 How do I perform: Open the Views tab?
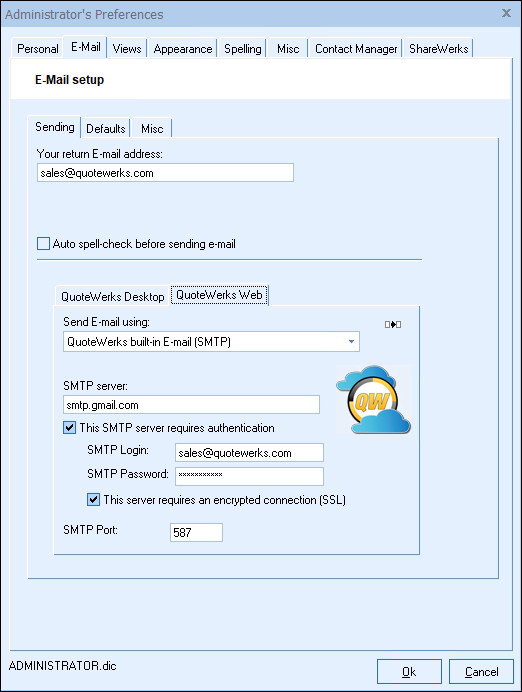[x=127, y=49]
